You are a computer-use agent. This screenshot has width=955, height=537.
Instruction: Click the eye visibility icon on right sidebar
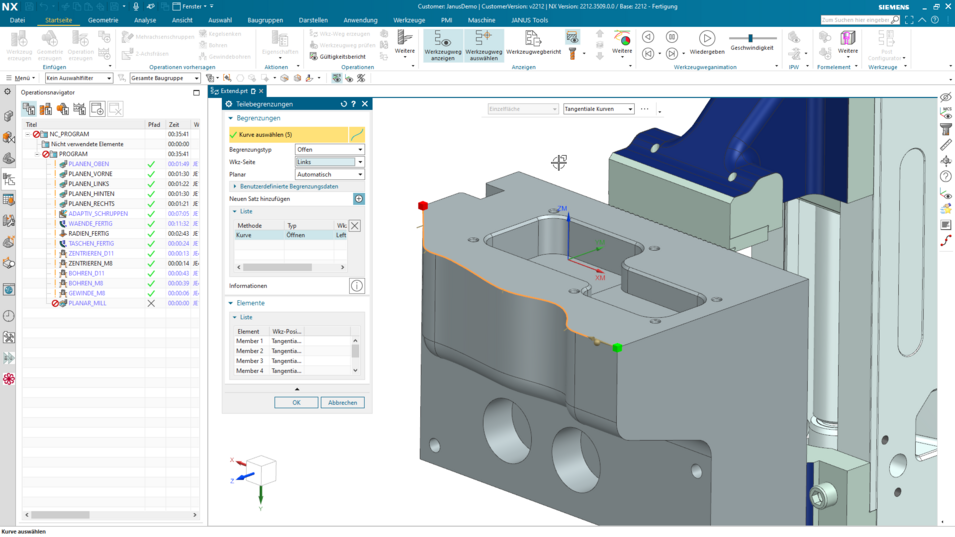(x=945, y=97)
